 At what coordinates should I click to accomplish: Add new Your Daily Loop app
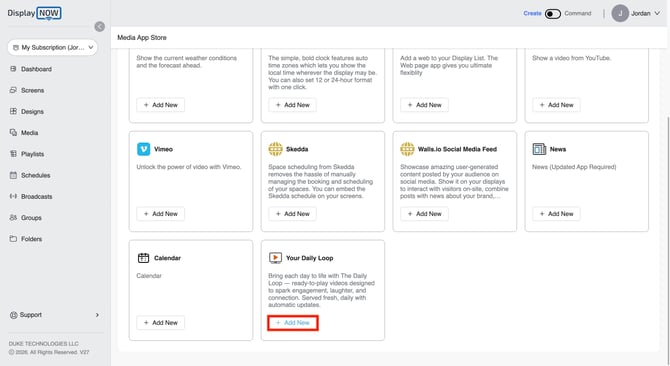[293, 323]
